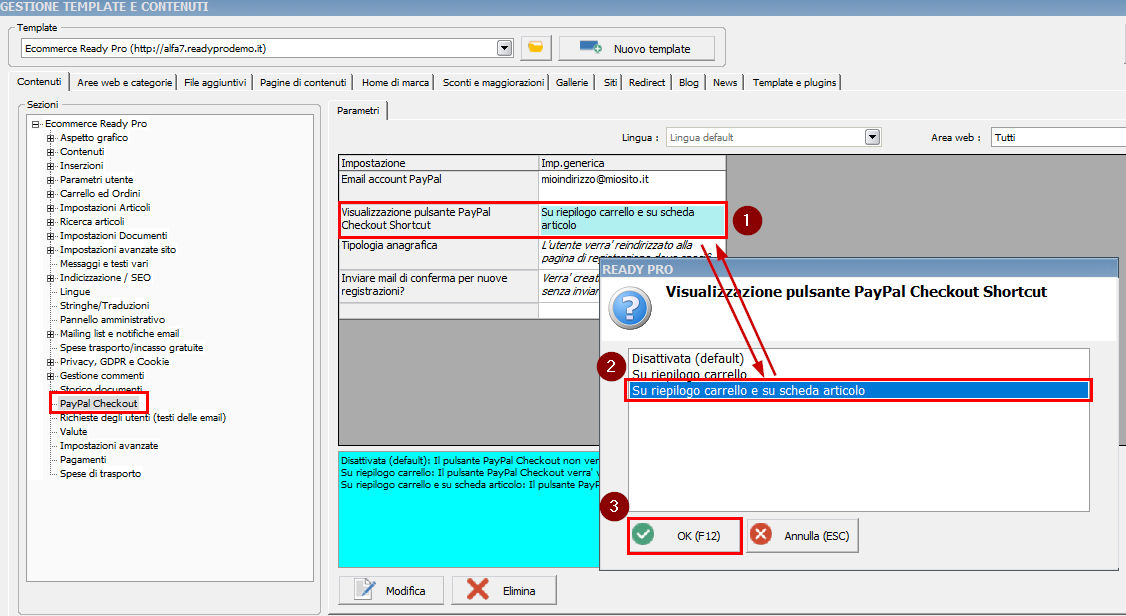Select PayPal Checkout in the tree

point(98,403)
